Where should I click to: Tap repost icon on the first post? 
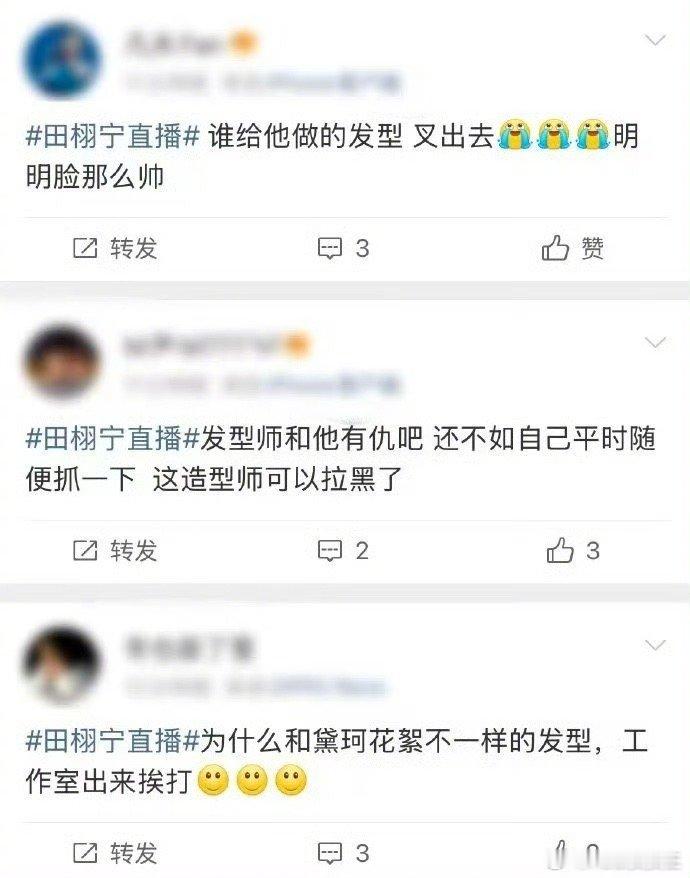[85, 247]
